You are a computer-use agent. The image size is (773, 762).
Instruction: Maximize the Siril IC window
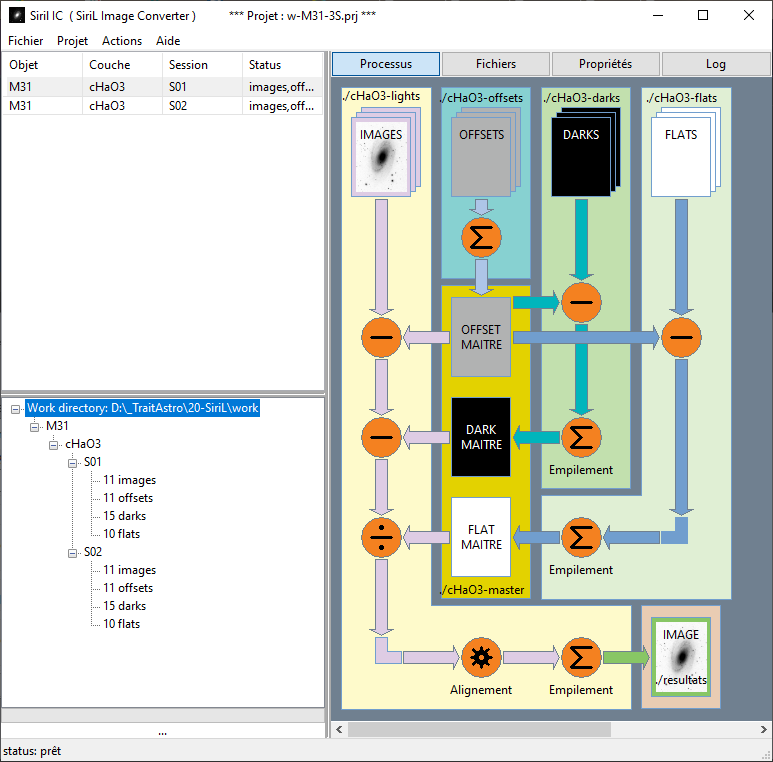click(703, 15)
